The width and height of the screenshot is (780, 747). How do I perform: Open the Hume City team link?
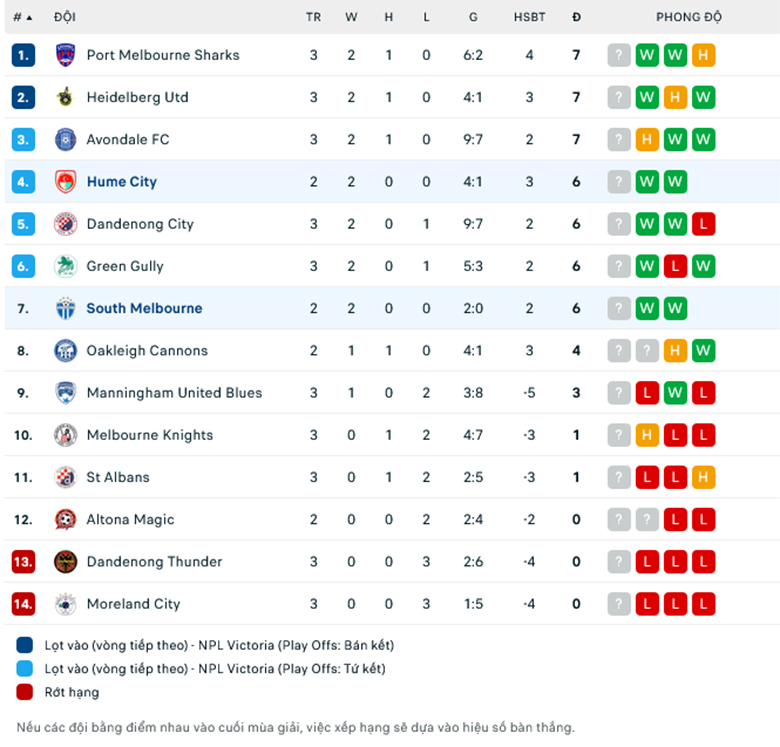(122, 182)
